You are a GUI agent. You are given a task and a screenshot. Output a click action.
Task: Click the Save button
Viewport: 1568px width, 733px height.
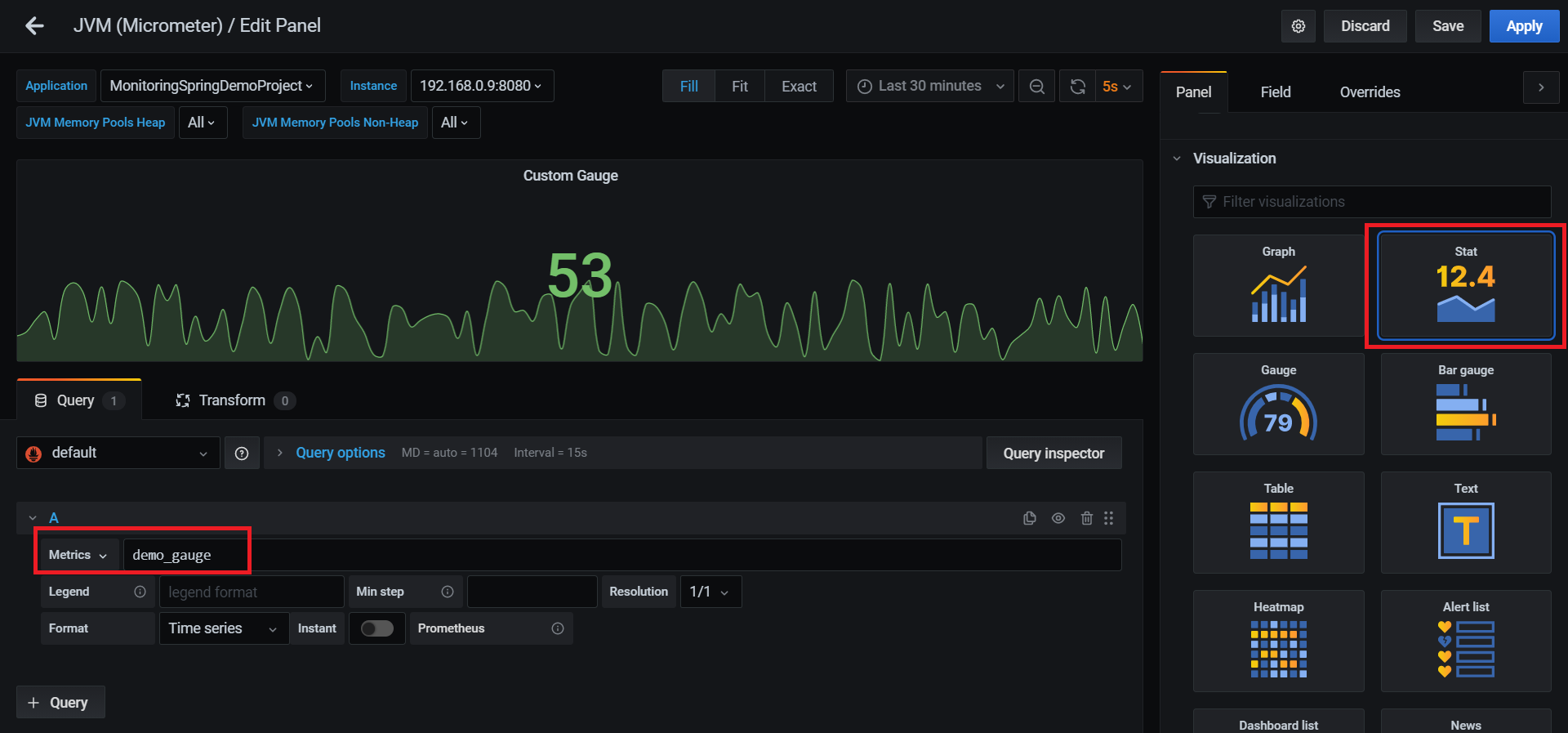(1448, 26)
